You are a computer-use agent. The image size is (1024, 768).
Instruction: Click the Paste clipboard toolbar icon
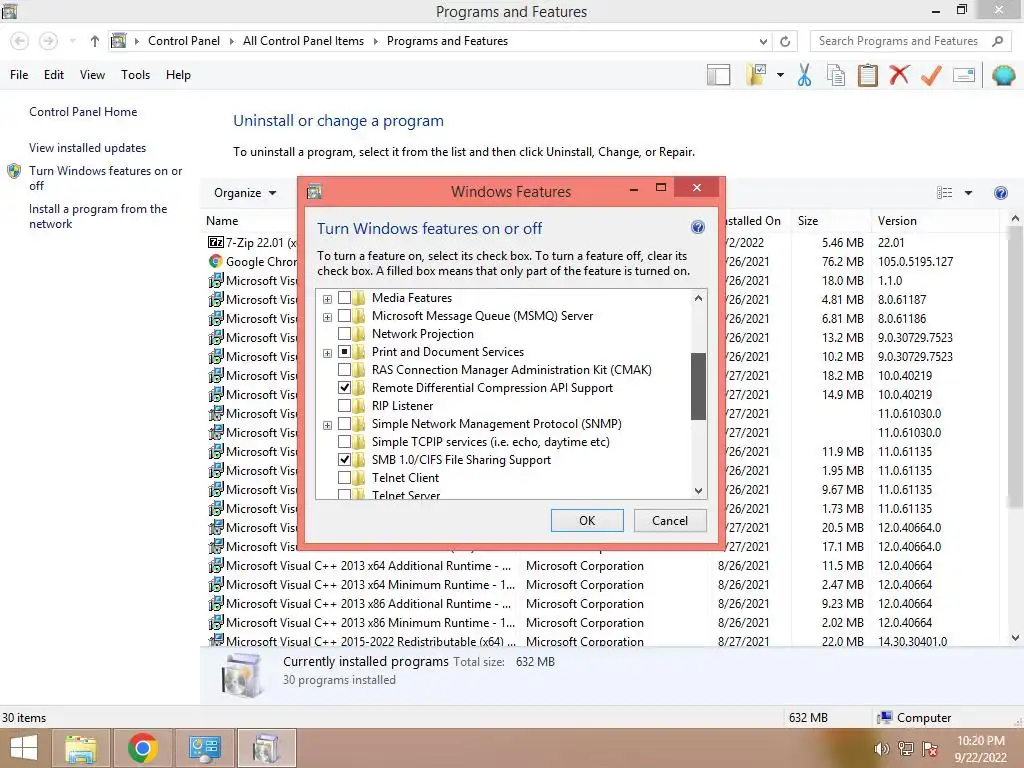[867, 75]
